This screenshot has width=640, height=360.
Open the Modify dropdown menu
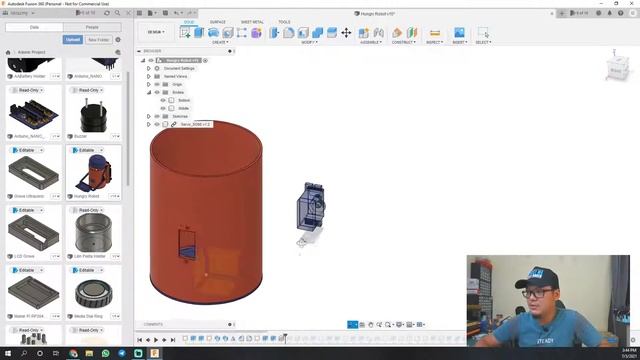309,42
